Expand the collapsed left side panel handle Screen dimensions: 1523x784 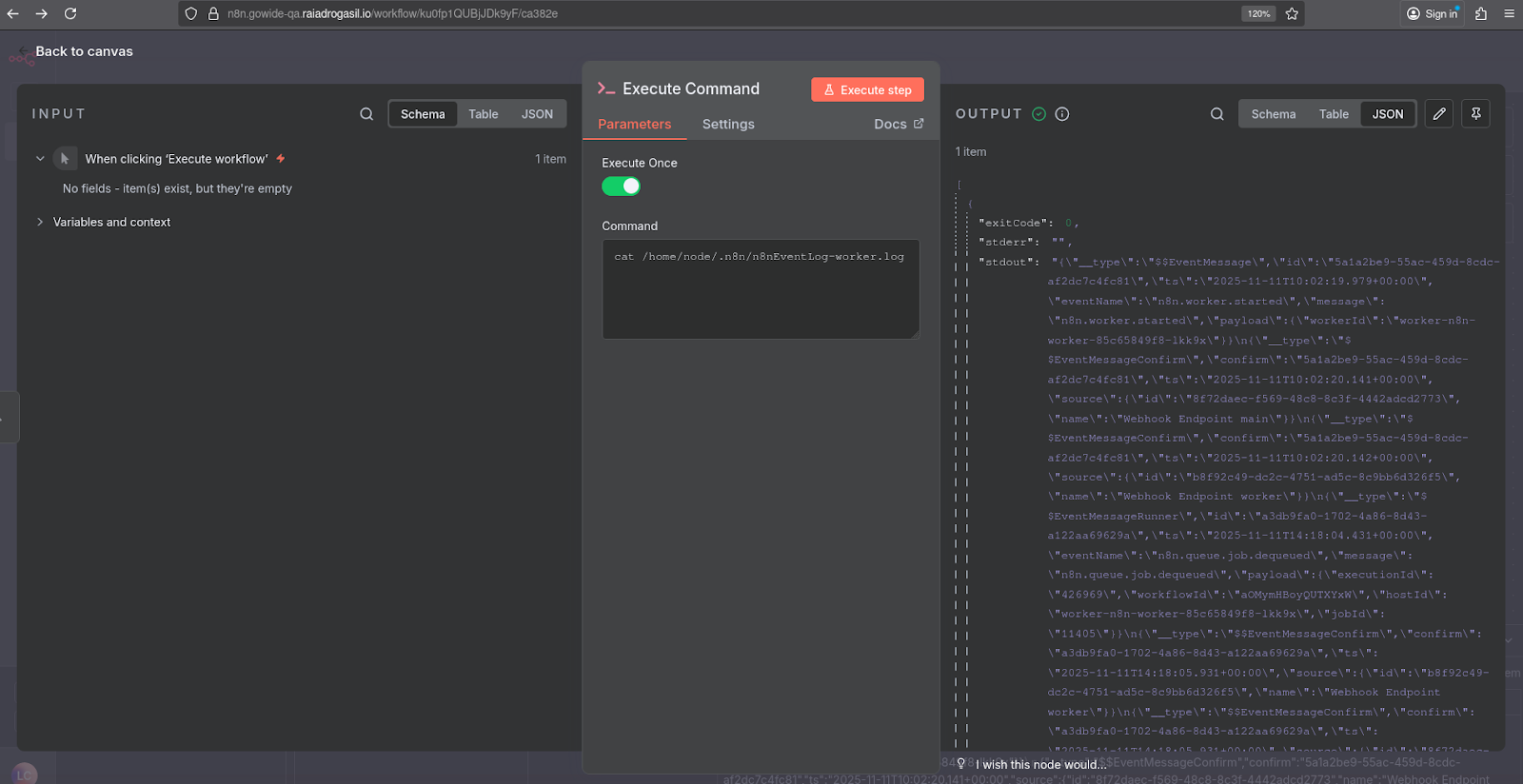point(8,417)
